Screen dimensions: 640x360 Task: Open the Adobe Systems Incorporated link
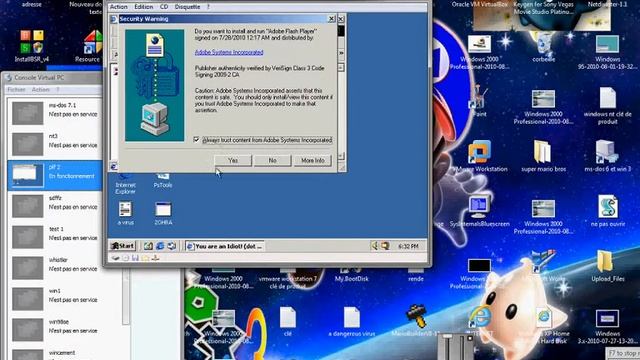coord(229,52)
